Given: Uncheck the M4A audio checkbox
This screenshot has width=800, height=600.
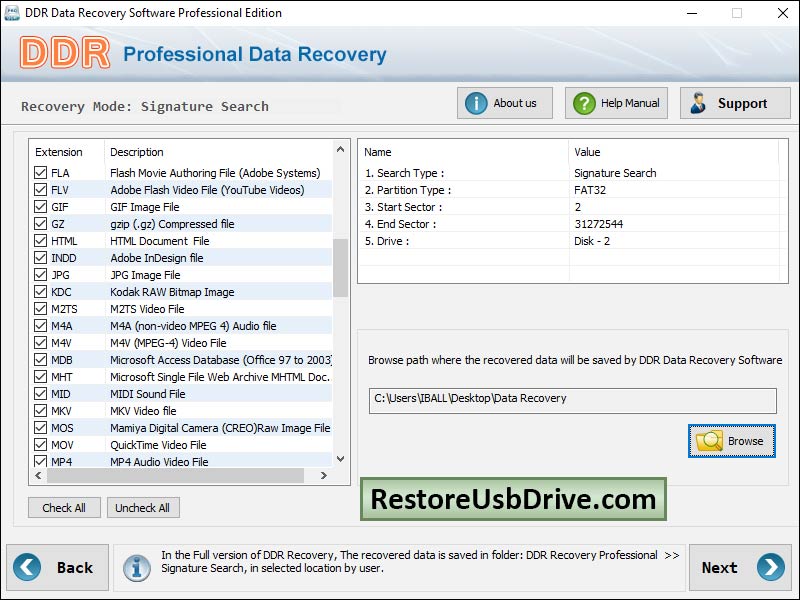Looking at the screenshot, I should click(x=40, y=326).
